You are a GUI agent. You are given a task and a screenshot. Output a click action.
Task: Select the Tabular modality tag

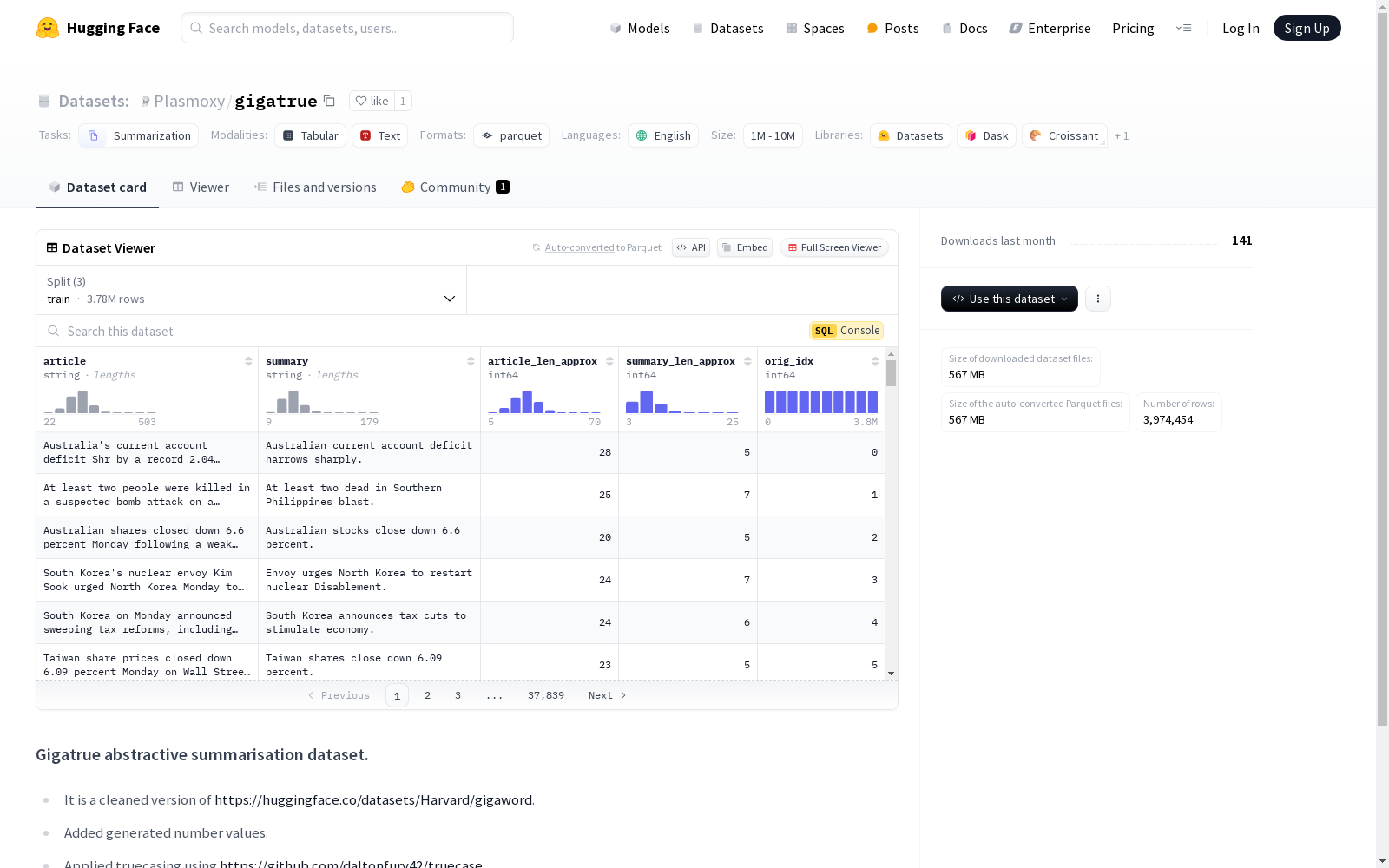click(311, 135)
